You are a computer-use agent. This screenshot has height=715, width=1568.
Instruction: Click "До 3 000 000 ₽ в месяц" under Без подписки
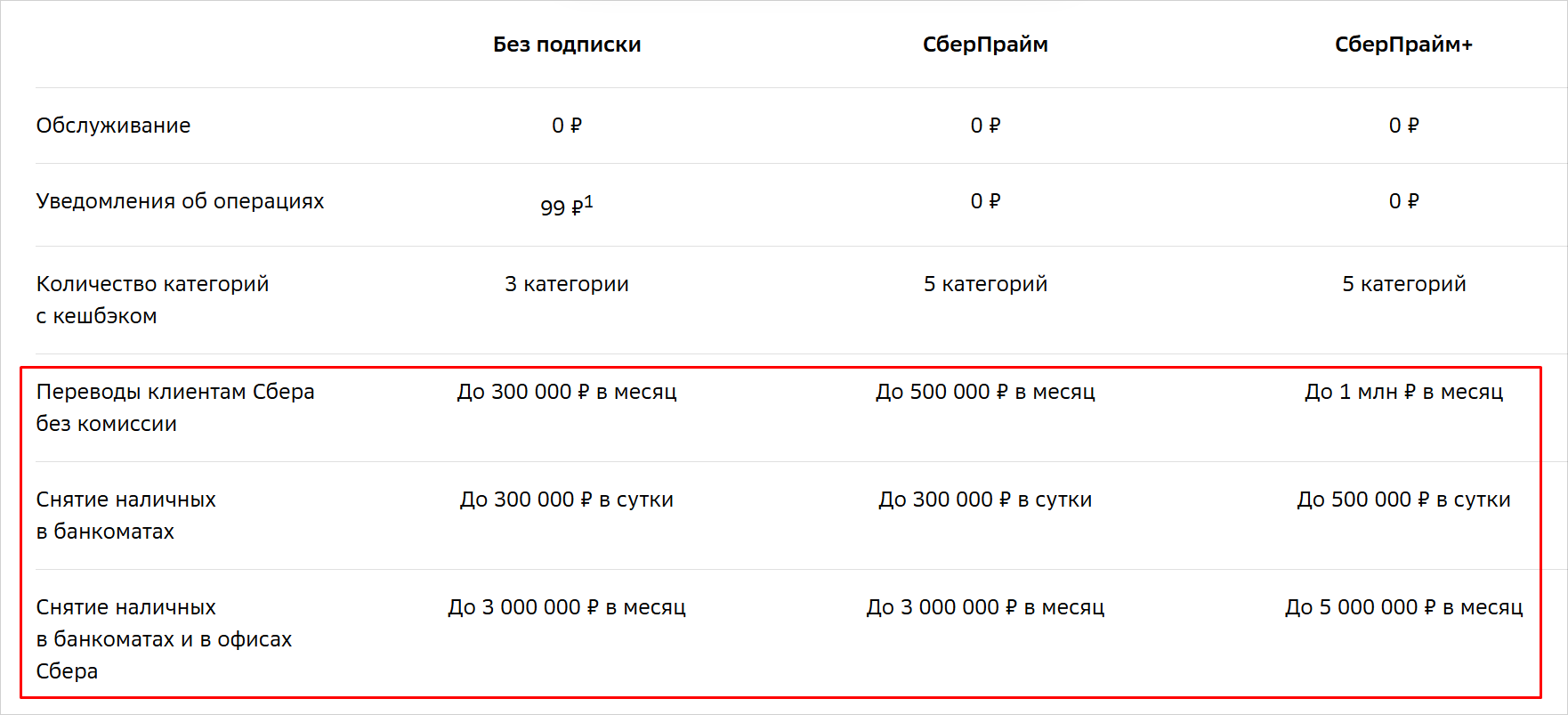pos(567,607)
